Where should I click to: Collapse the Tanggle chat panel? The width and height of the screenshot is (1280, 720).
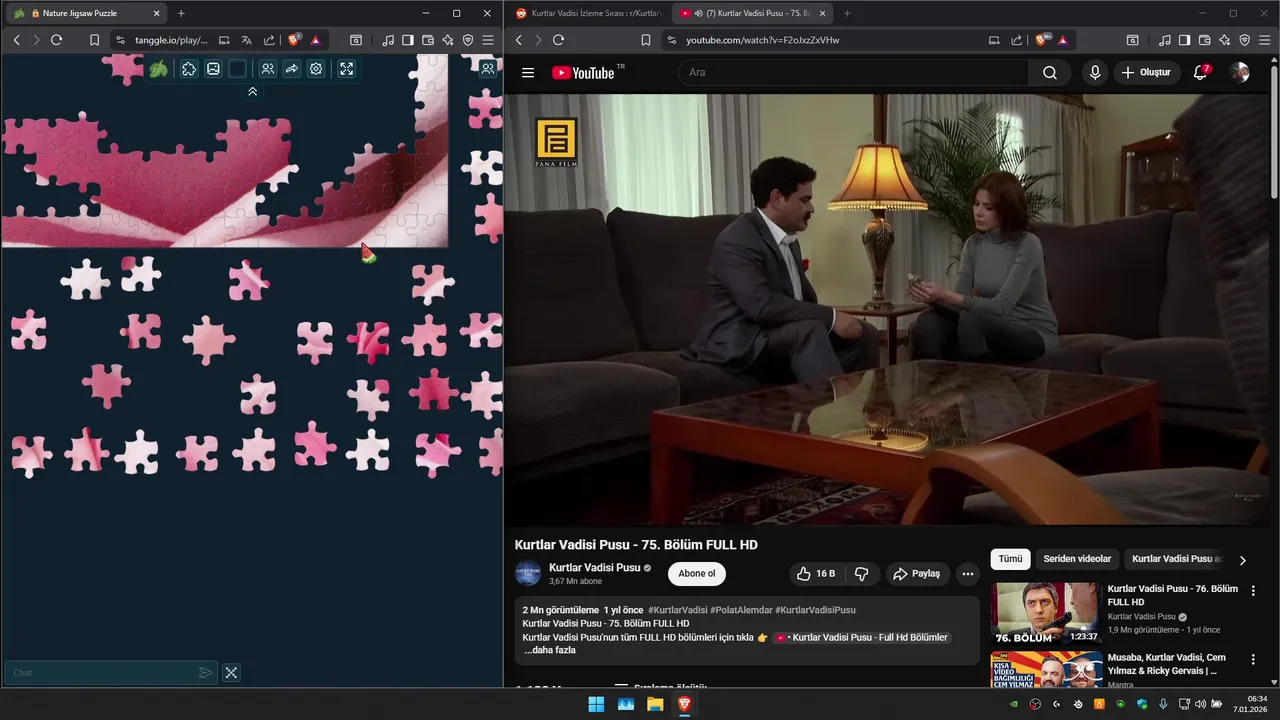click(231, 673)
